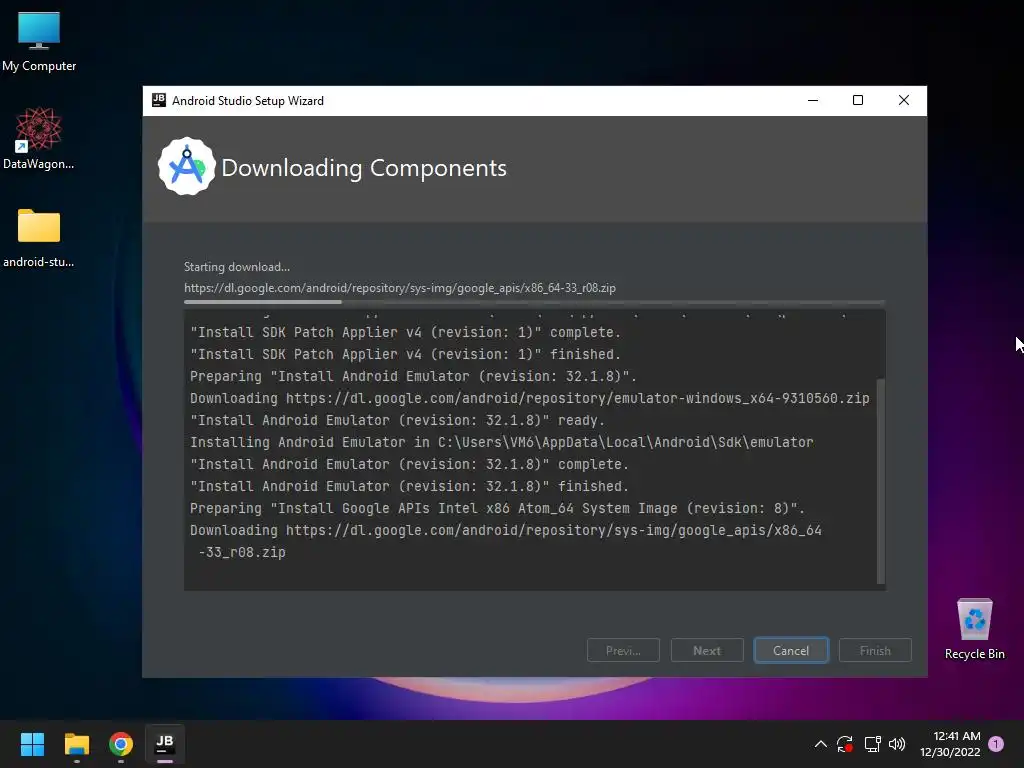1024x768 pixels.
Task: Show hidden system tray icons
Action: 820,744
